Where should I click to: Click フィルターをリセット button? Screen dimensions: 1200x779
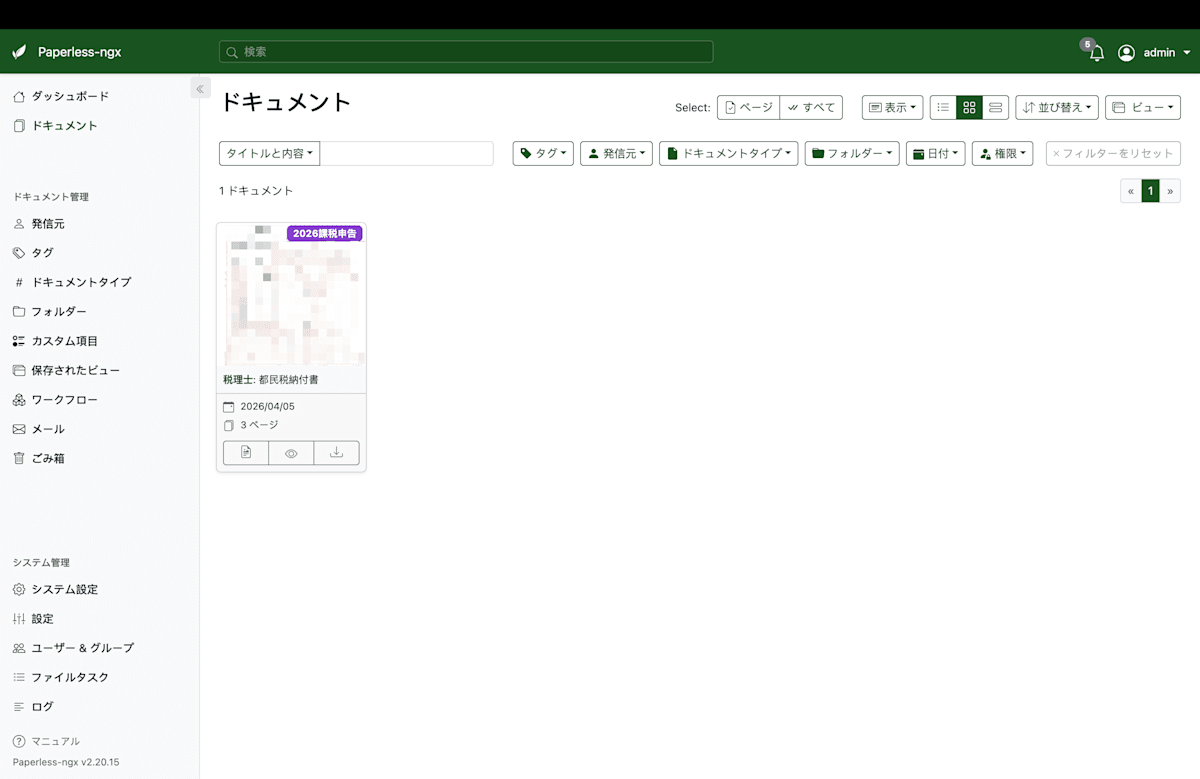click(x=1113, y=154)
